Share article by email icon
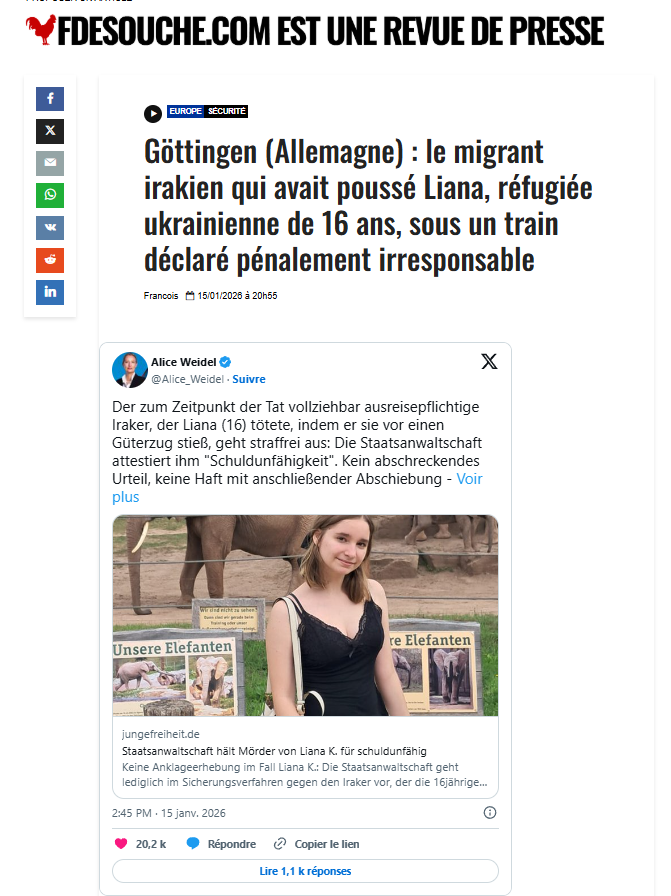Viewport: 671px width, 896px height. point(50,163)
